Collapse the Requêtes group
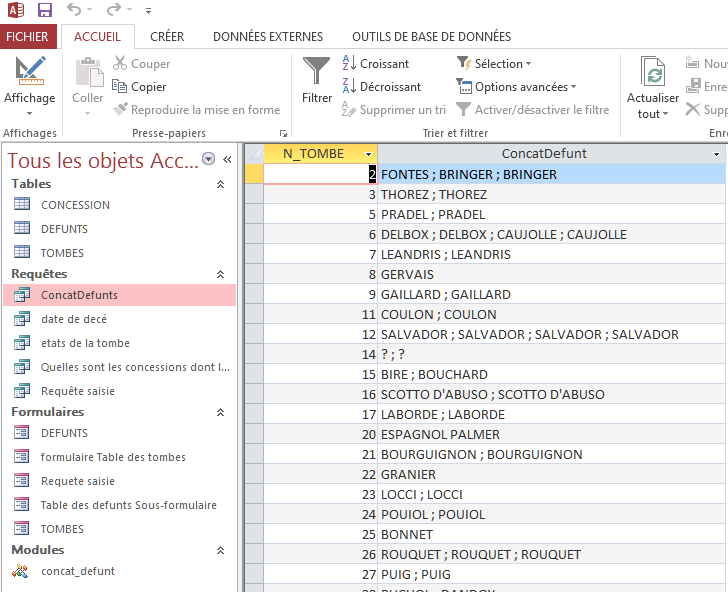The width and height of the screenshot is (728, 592). (x=221, y=274)
